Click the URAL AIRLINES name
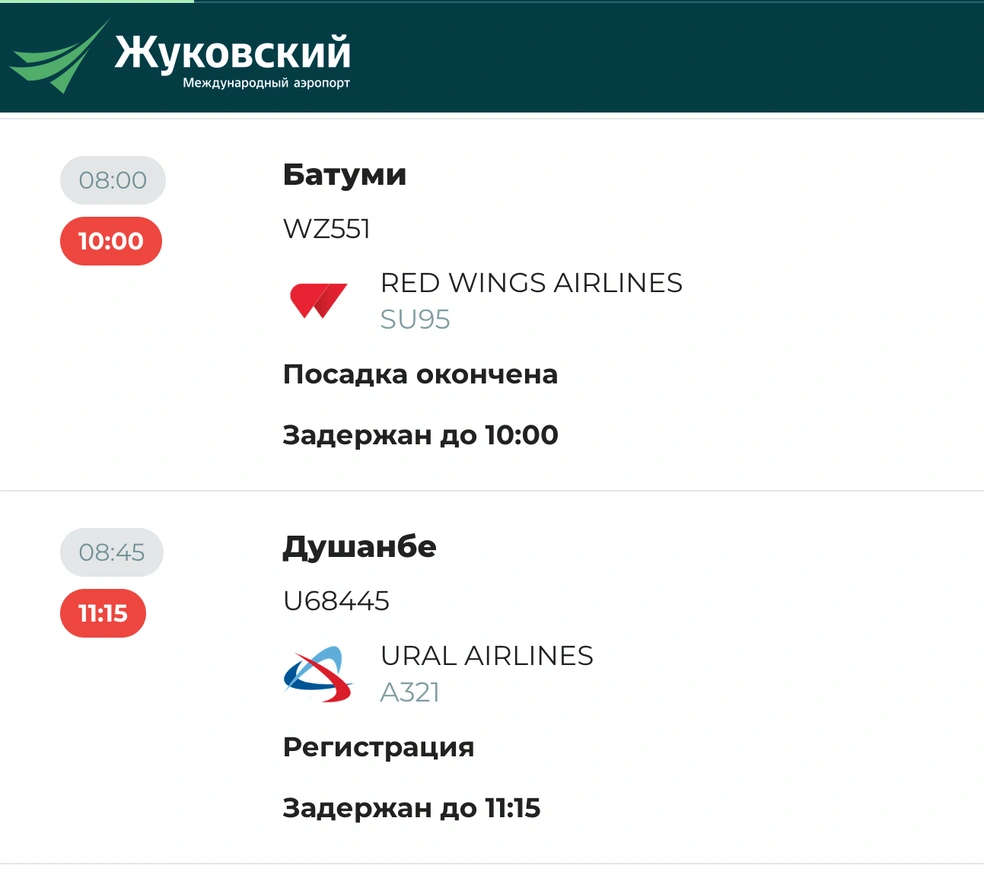 (x=487, y=656)
